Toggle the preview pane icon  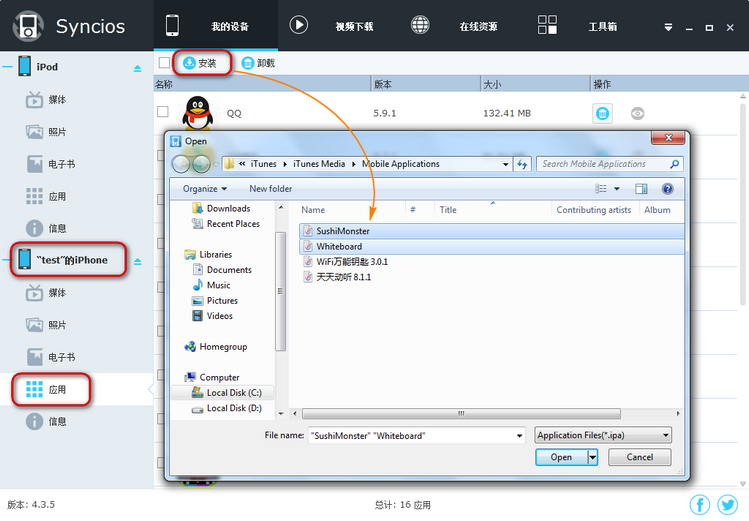(641, 189)
